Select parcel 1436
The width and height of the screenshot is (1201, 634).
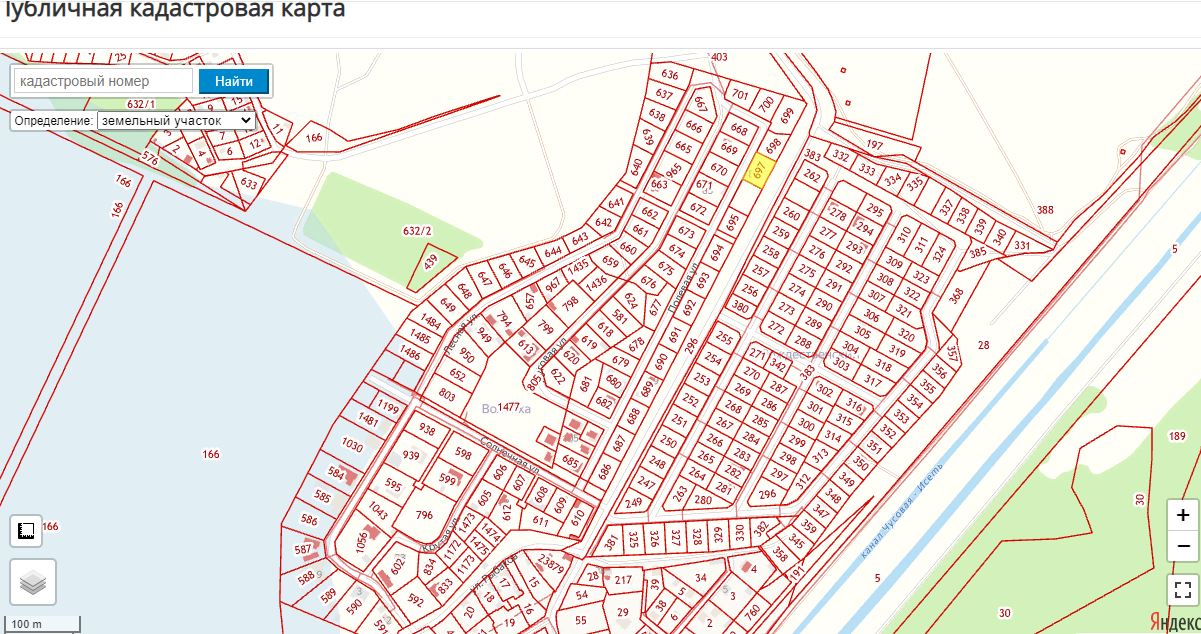[x=596, y=283]
